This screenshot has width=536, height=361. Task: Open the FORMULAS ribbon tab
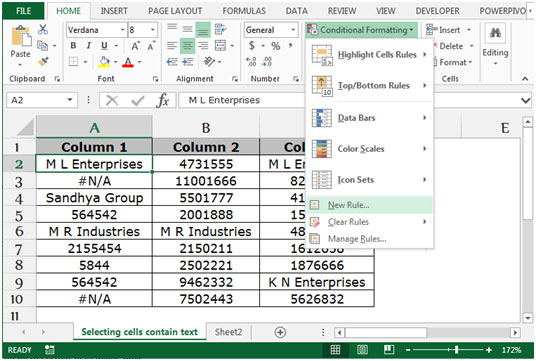coord(244,11)
